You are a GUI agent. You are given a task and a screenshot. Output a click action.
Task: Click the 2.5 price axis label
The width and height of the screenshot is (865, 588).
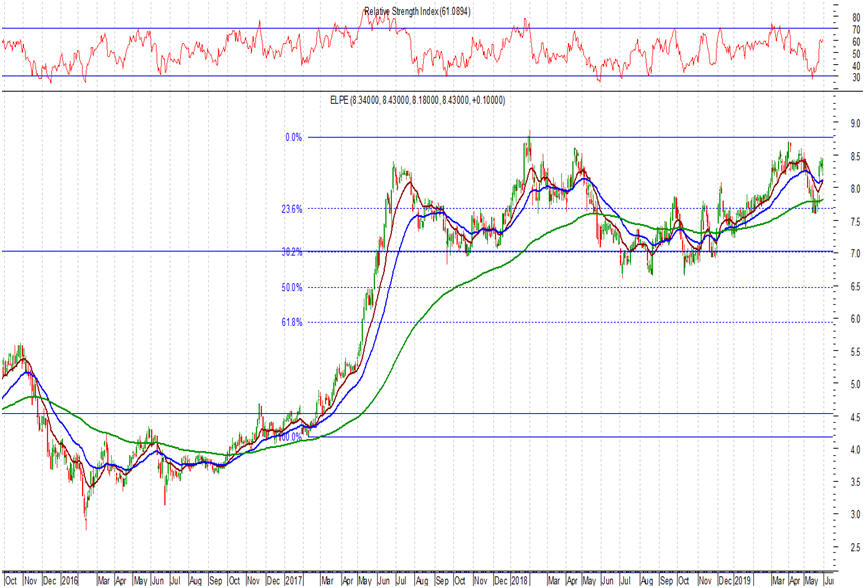tap(855, 547)
